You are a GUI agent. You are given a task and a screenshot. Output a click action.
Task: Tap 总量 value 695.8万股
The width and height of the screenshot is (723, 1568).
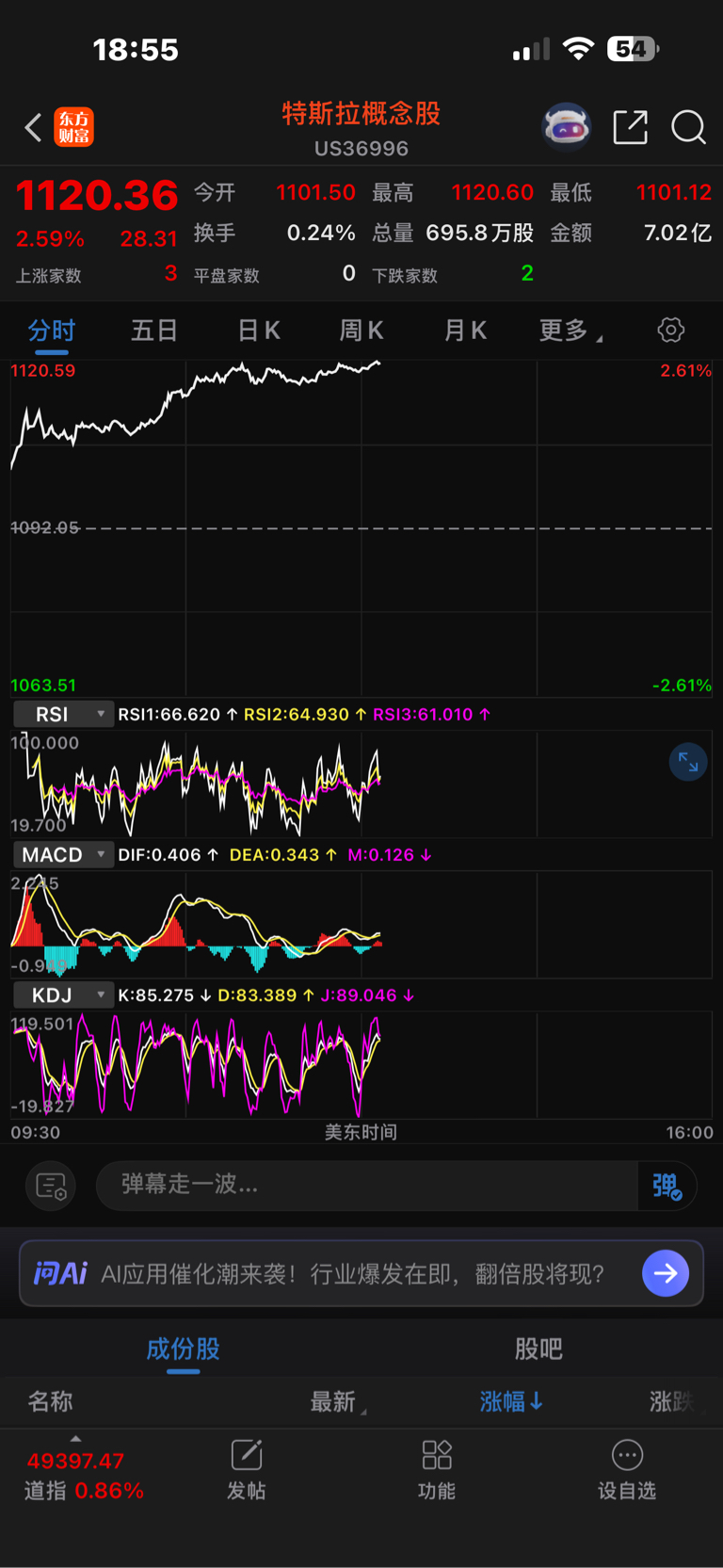coord(480,233)
